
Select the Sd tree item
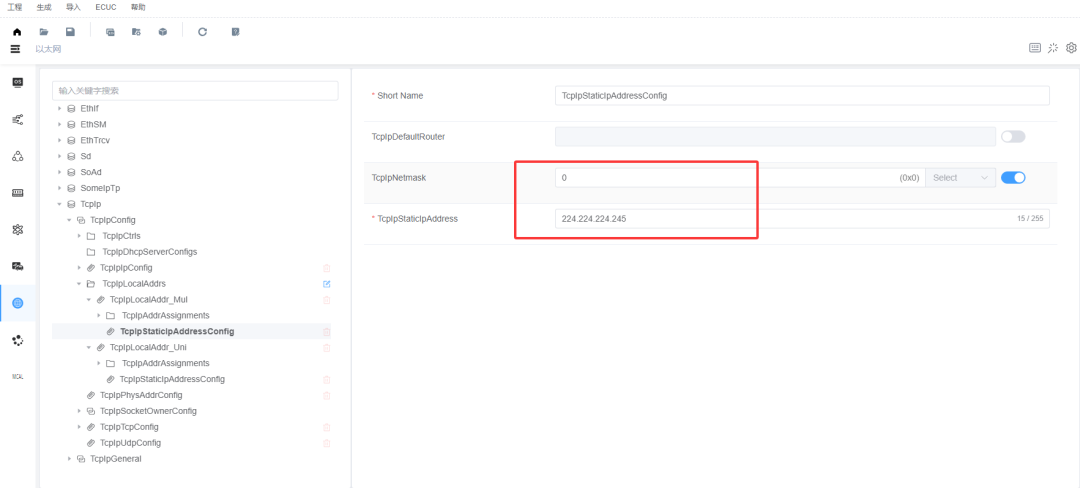pos(85,156)
